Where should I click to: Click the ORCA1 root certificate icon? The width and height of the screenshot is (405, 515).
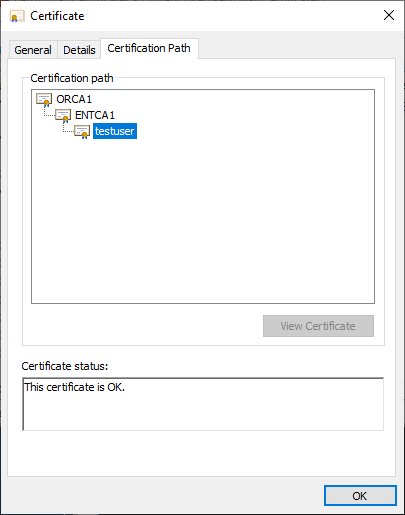point(44,100)
